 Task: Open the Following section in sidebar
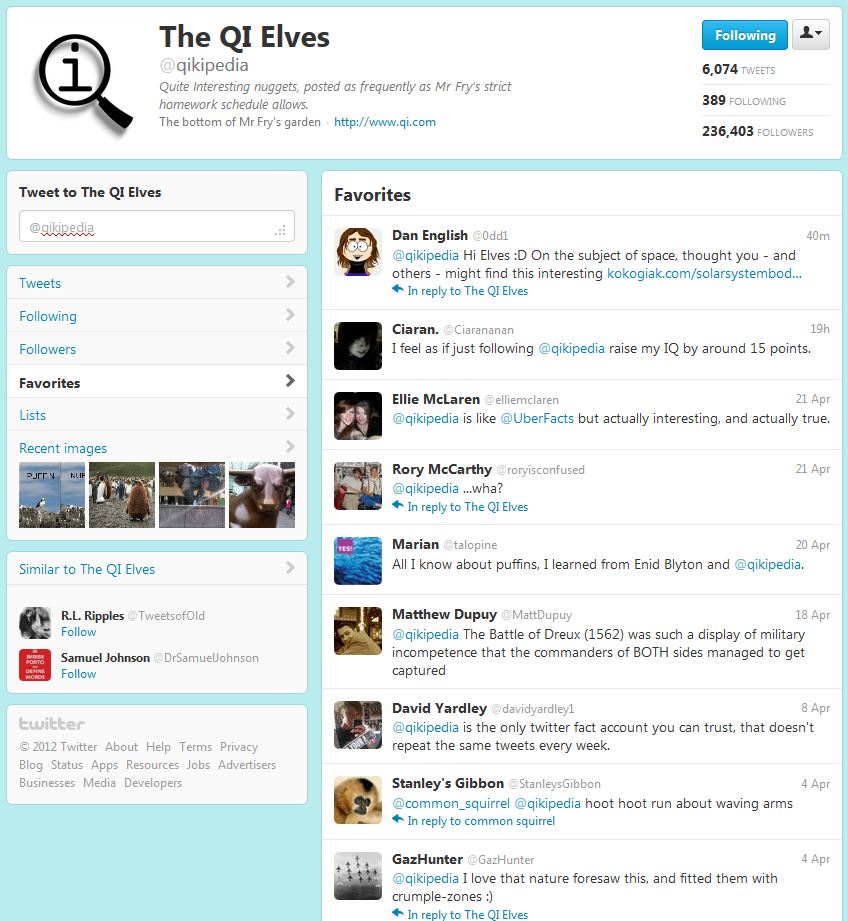point(157,315)
